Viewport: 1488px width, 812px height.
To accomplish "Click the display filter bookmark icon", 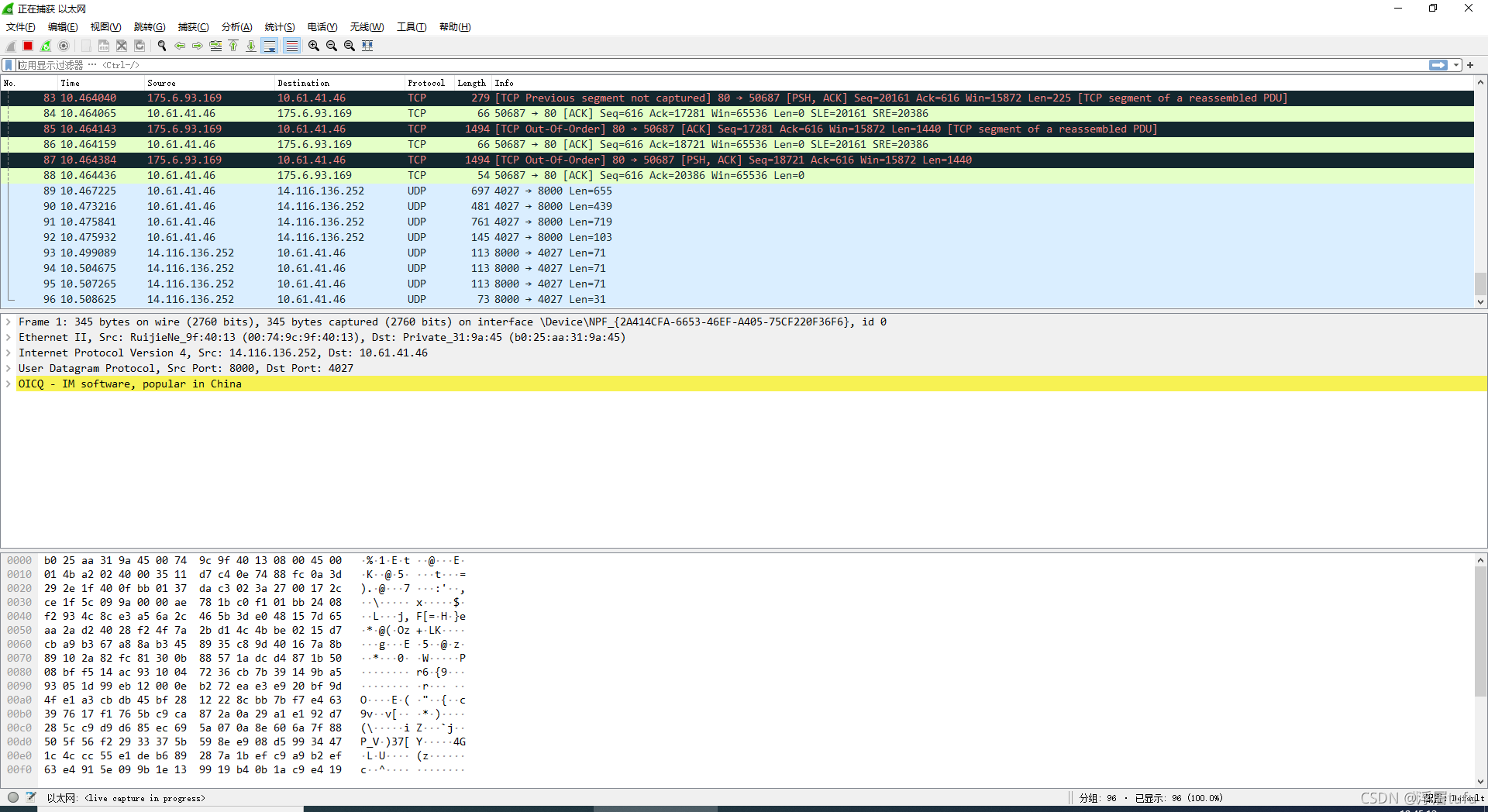I will point(9,65).
